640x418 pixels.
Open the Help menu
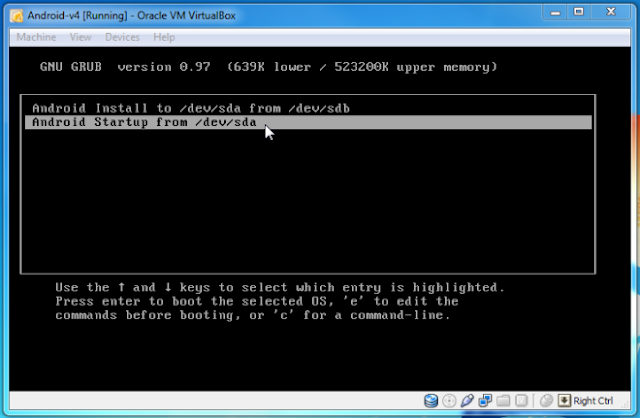164,37
